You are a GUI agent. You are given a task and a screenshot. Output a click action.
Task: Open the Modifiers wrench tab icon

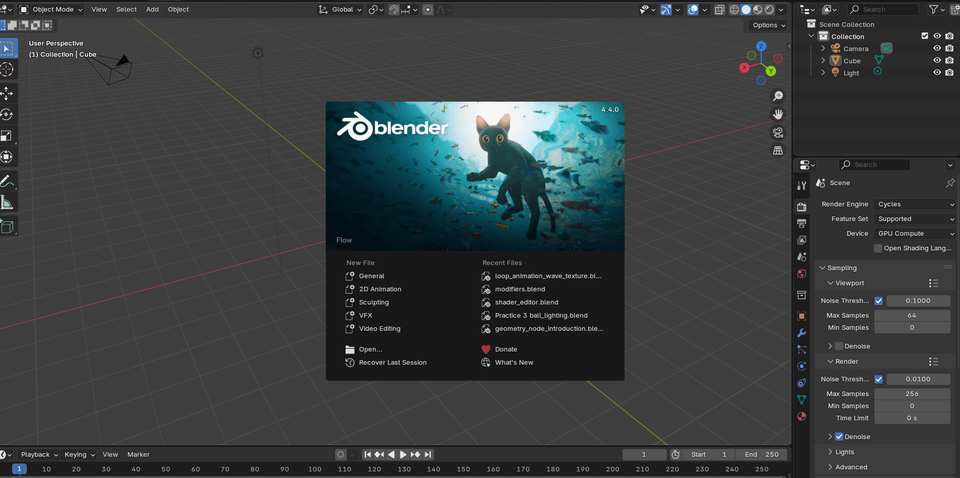click(801, 333)
